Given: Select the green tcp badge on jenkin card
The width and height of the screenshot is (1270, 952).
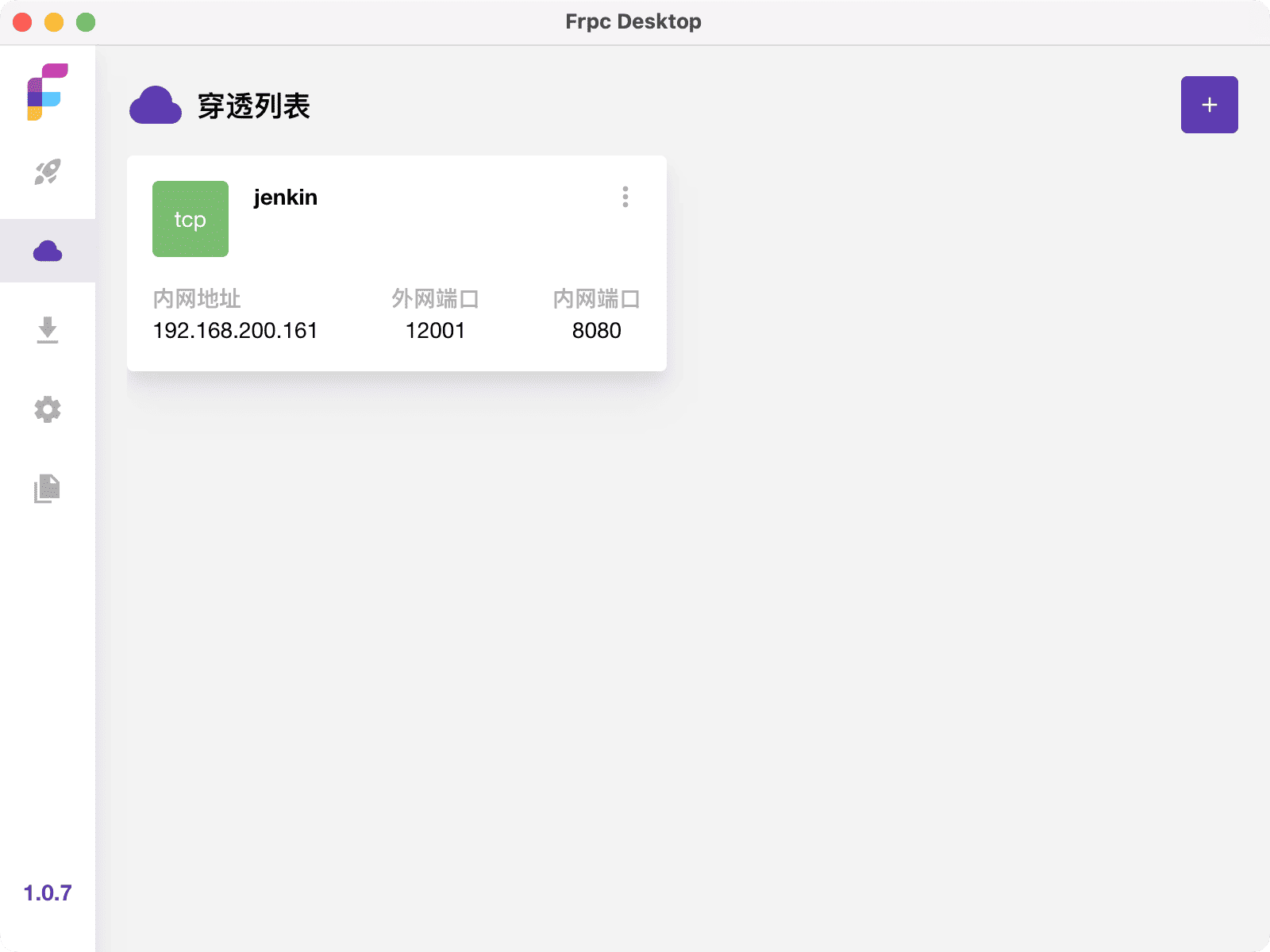Looking at the screenshot, I should pyautogui.click(x=190, y=219).
